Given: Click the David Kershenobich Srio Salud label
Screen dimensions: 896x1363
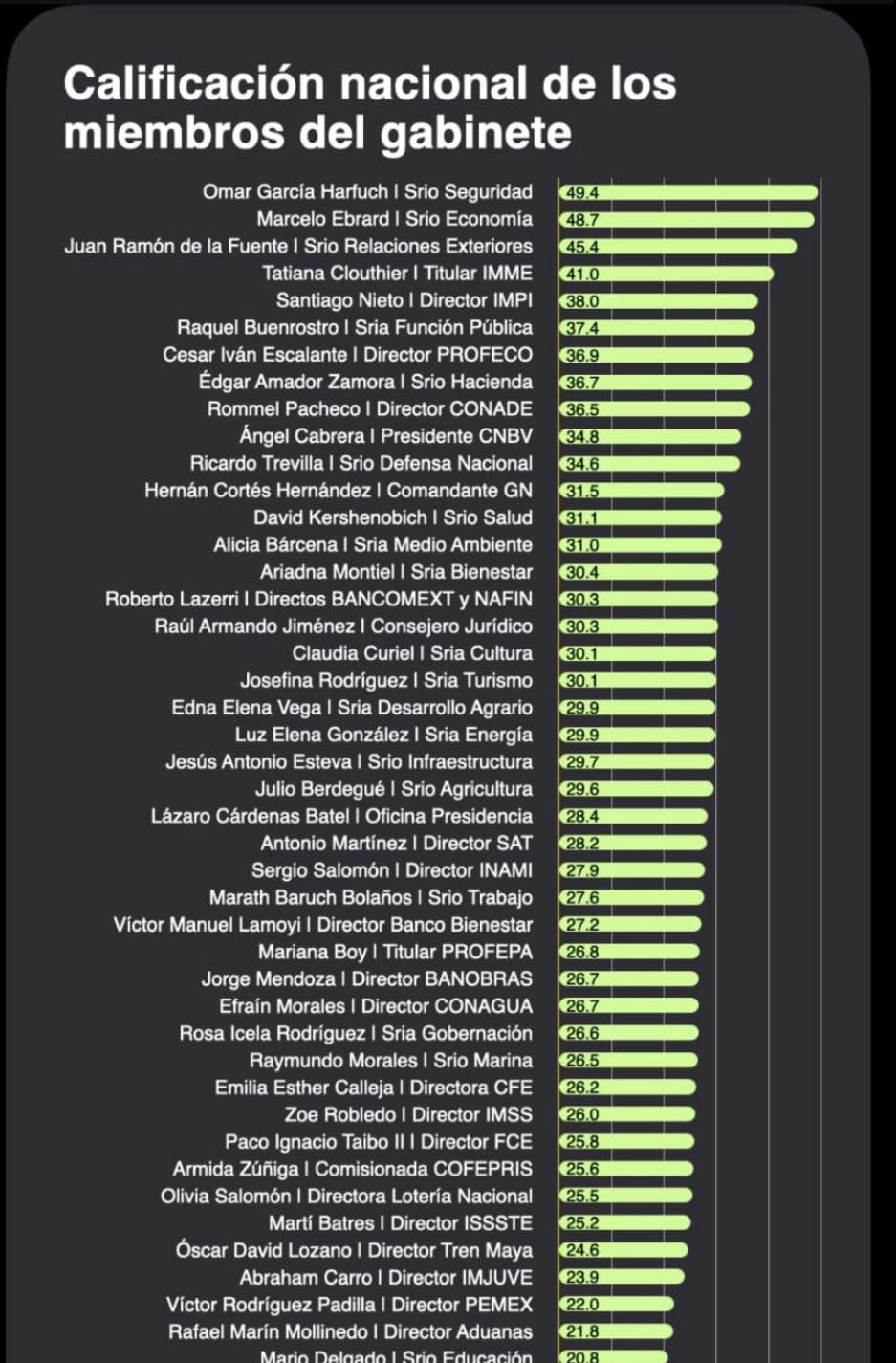Looking at the screenshot, I should pos(392,518).
